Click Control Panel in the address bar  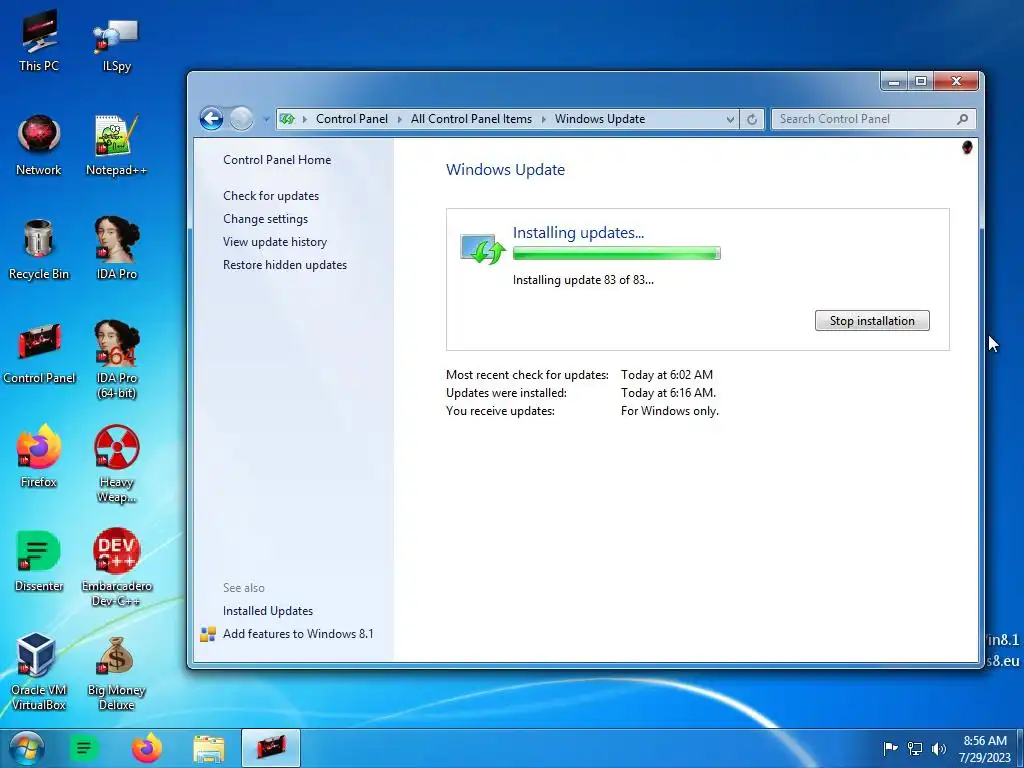[x=351, y=119]
